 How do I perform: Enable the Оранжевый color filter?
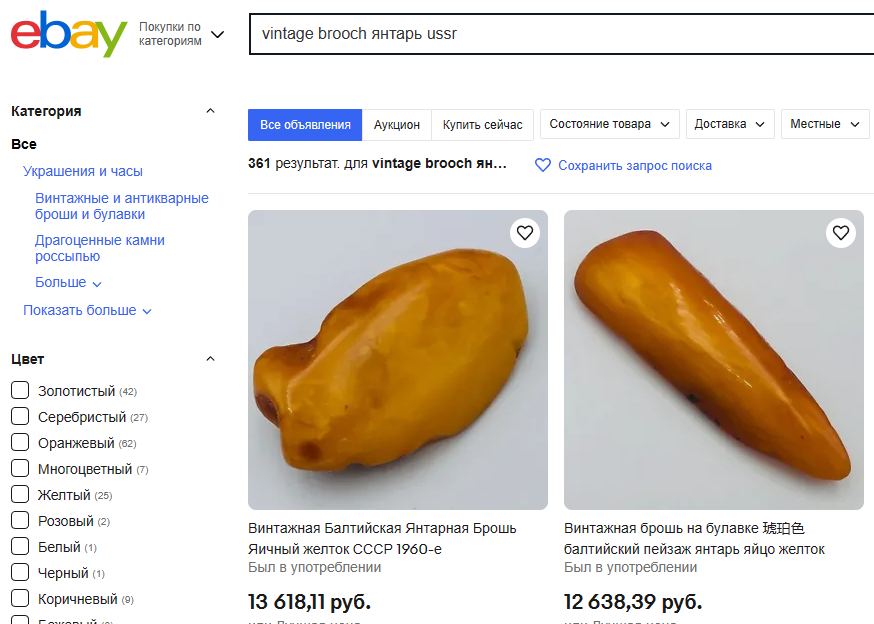pyautogui.click(x=20, y=443)
